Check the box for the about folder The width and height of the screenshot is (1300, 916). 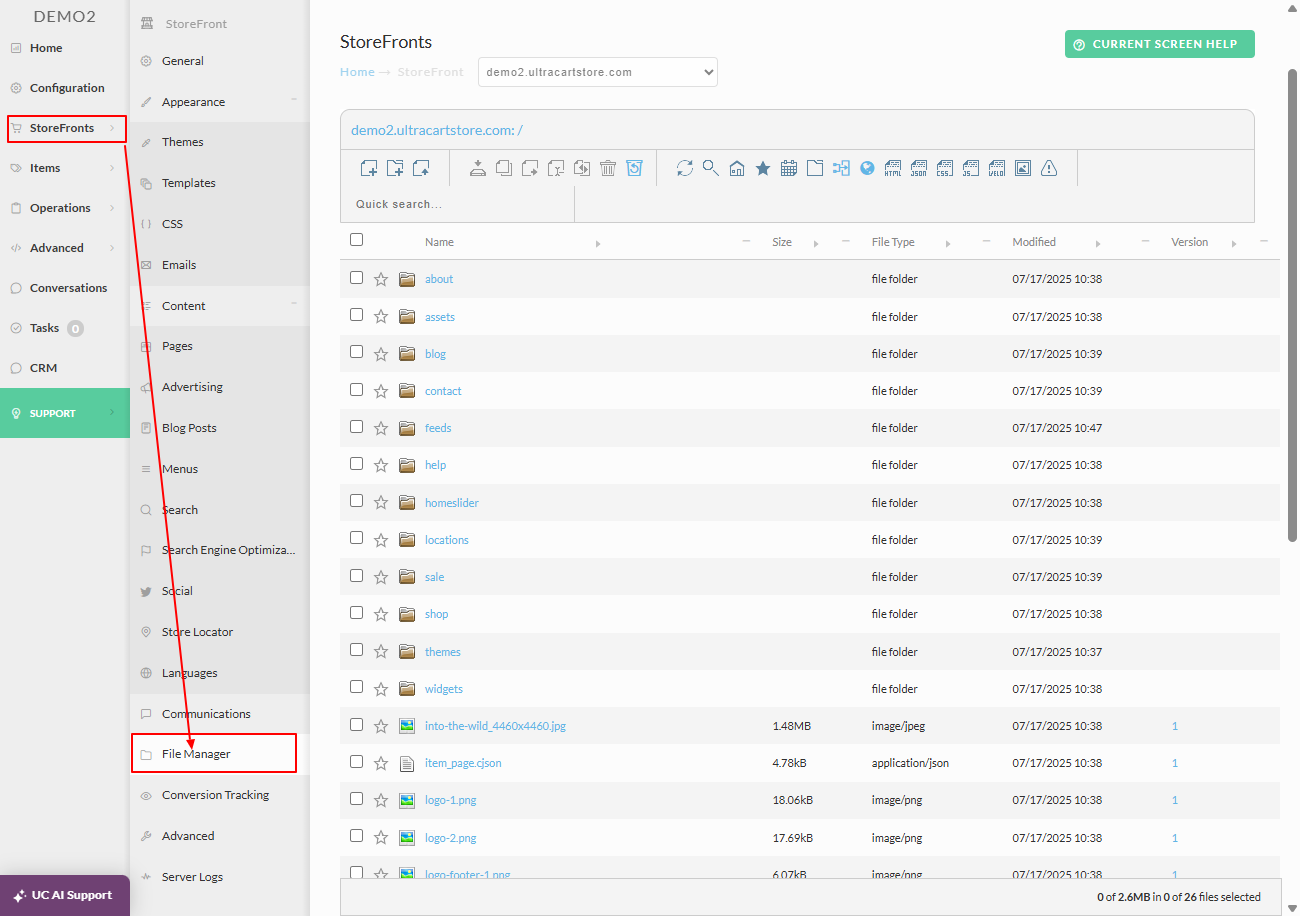(x=357, y=278)
